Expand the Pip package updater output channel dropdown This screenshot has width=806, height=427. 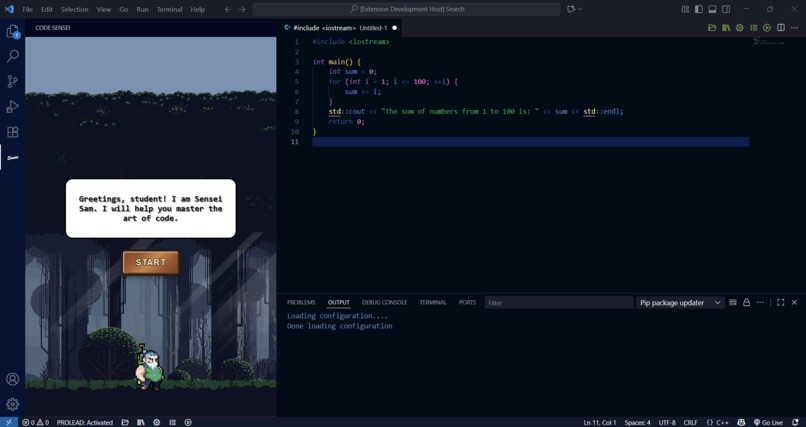tap(680, 303)
